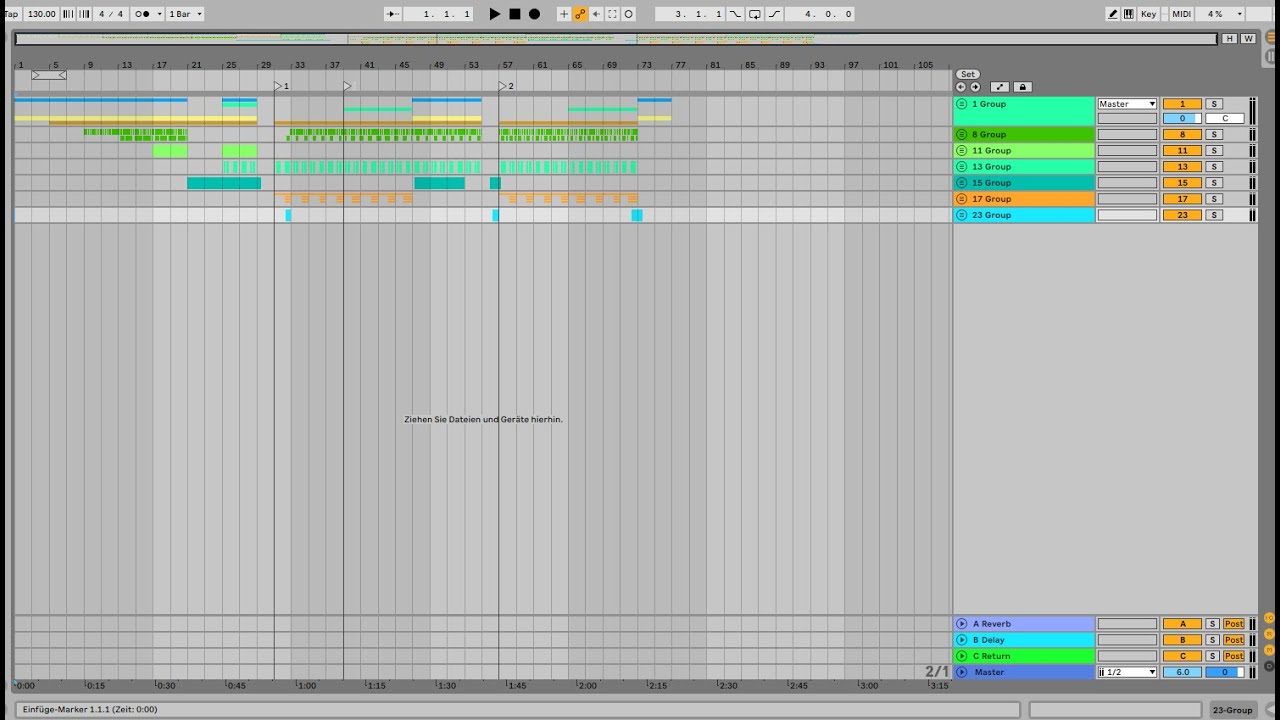Toggle the Computer MIDI Keyboard icon
Image resolution: width=1280 pixels, height=720 pixels.
point(1129,14)
